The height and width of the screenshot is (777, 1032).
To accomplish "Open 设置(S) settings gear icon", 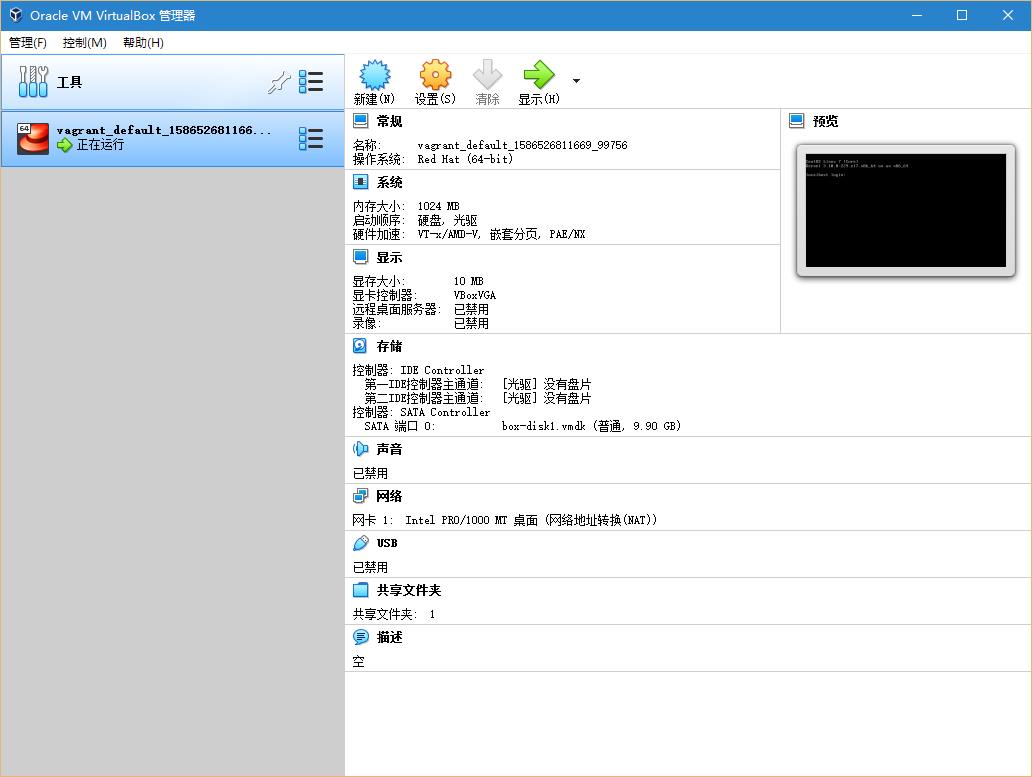I will coord(435,75).
